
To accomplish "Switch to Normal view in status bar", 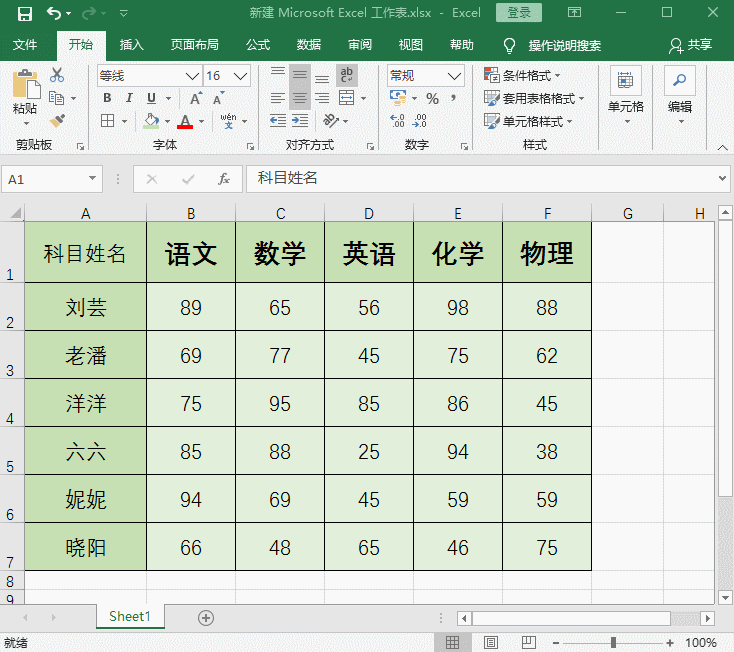I will 452,643.
